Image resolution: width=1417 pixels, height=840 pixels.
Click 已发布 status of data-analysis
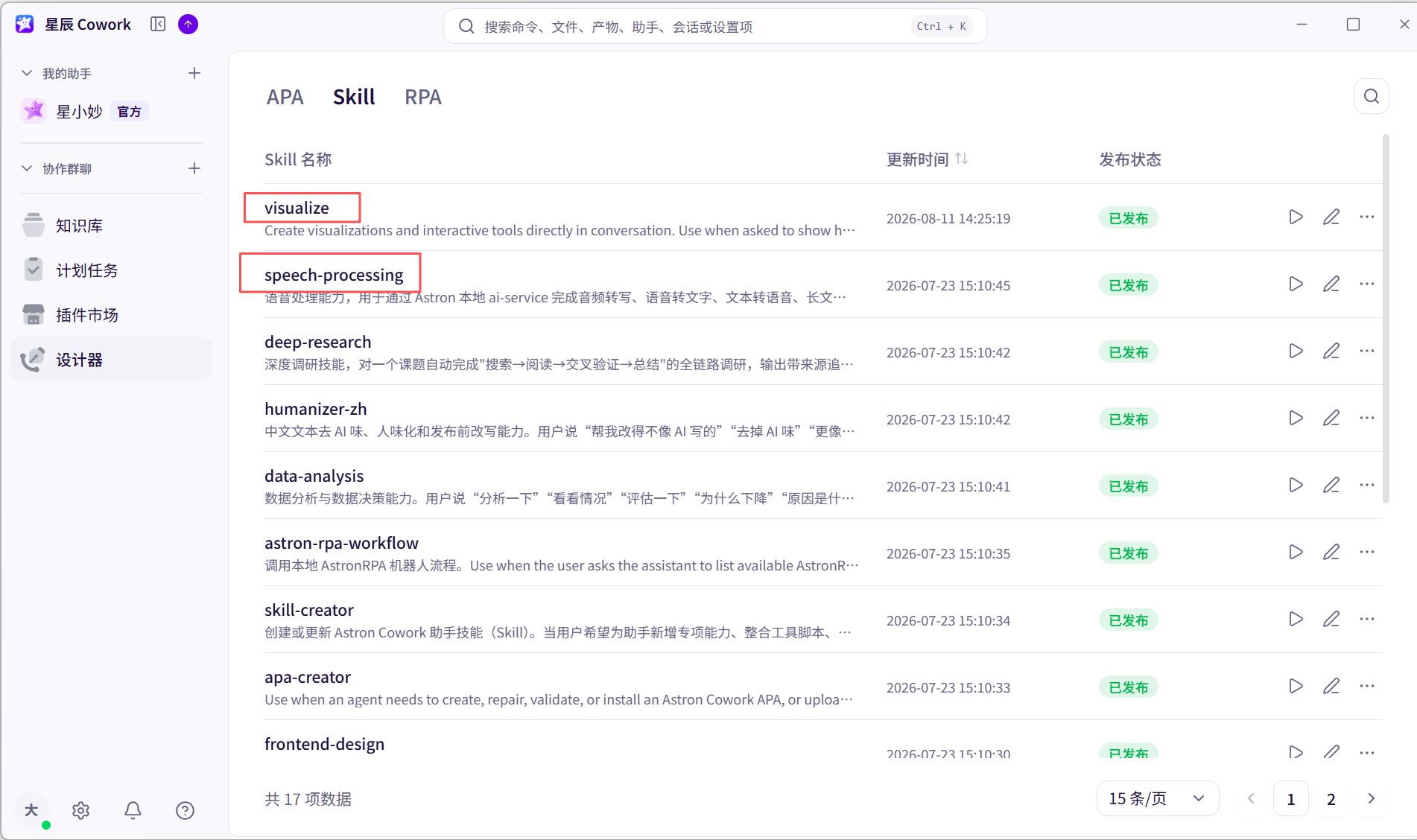pyautogui.click(x=1128, y=486)
